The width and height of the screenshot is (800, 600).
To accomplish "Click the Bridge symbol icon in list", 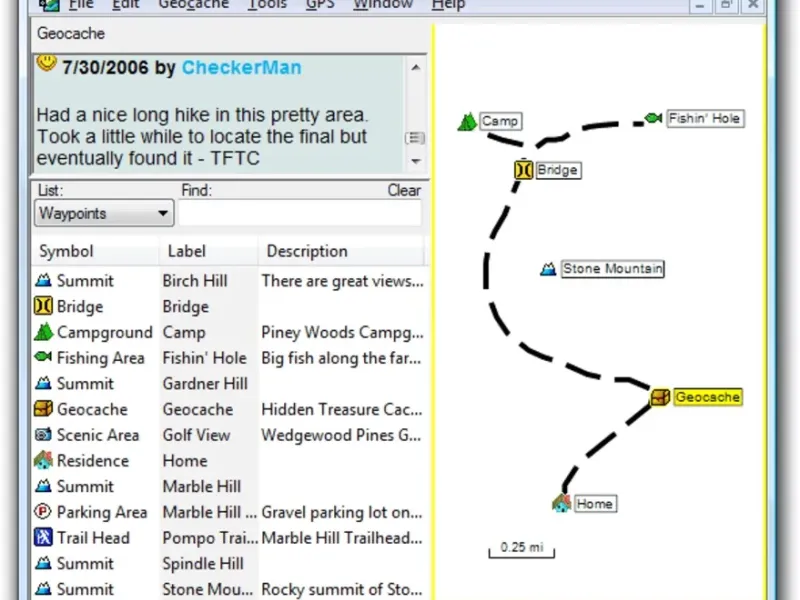I will tap(43, 306).
